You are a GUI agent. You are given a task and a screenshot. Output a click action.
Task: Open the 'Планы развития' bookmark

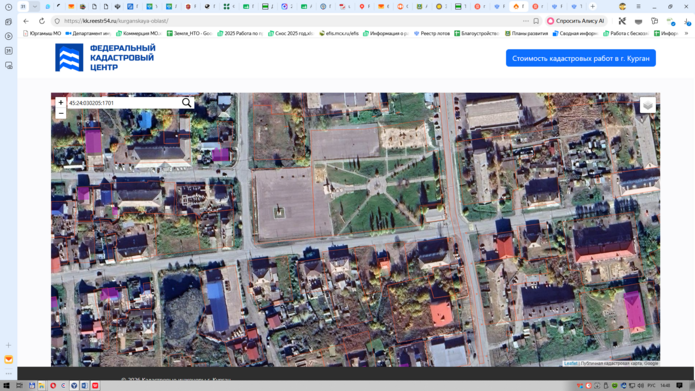pyautogui.click(x=526, y=33)
